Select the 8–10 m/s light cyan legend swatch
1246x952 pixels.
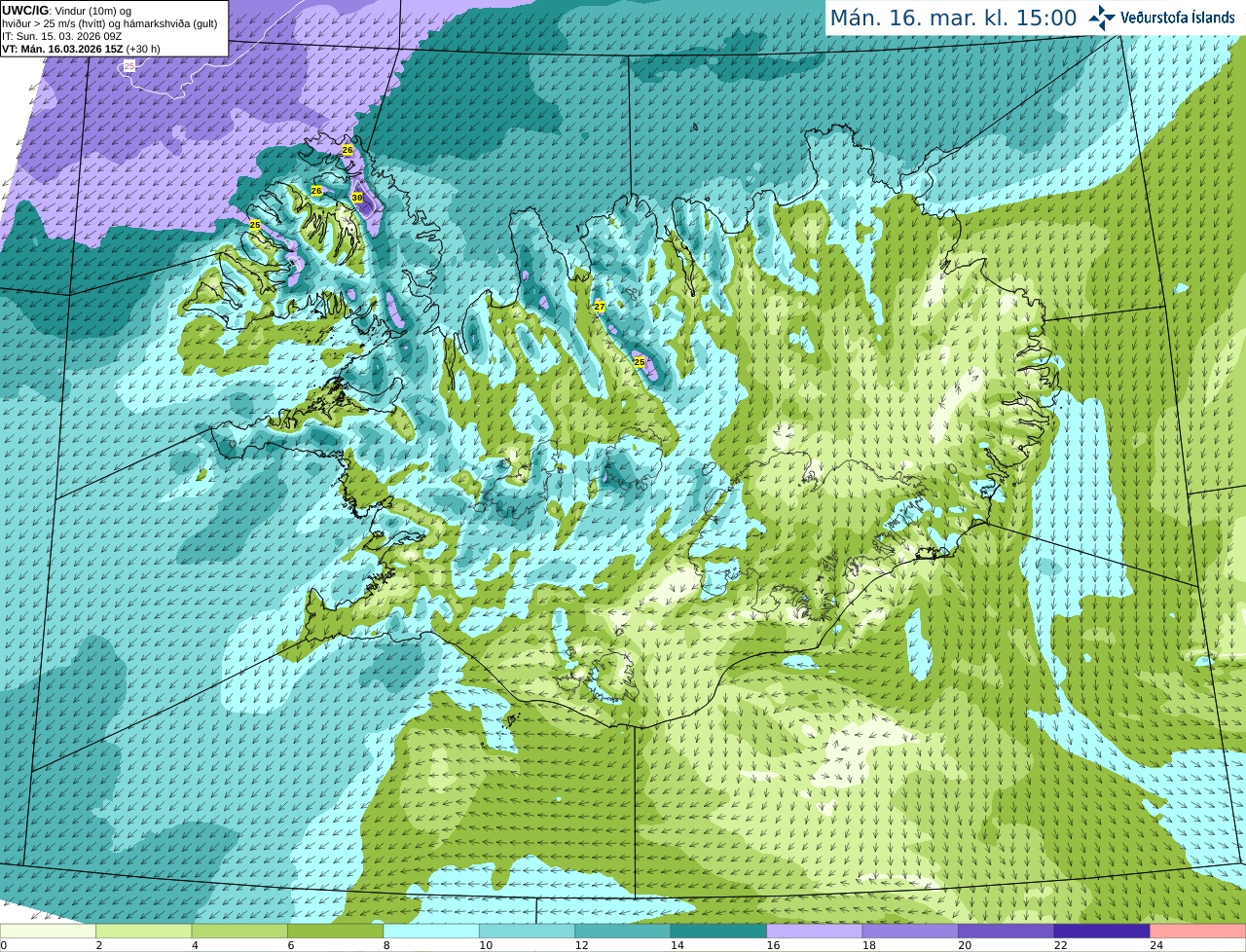point(431,931)
